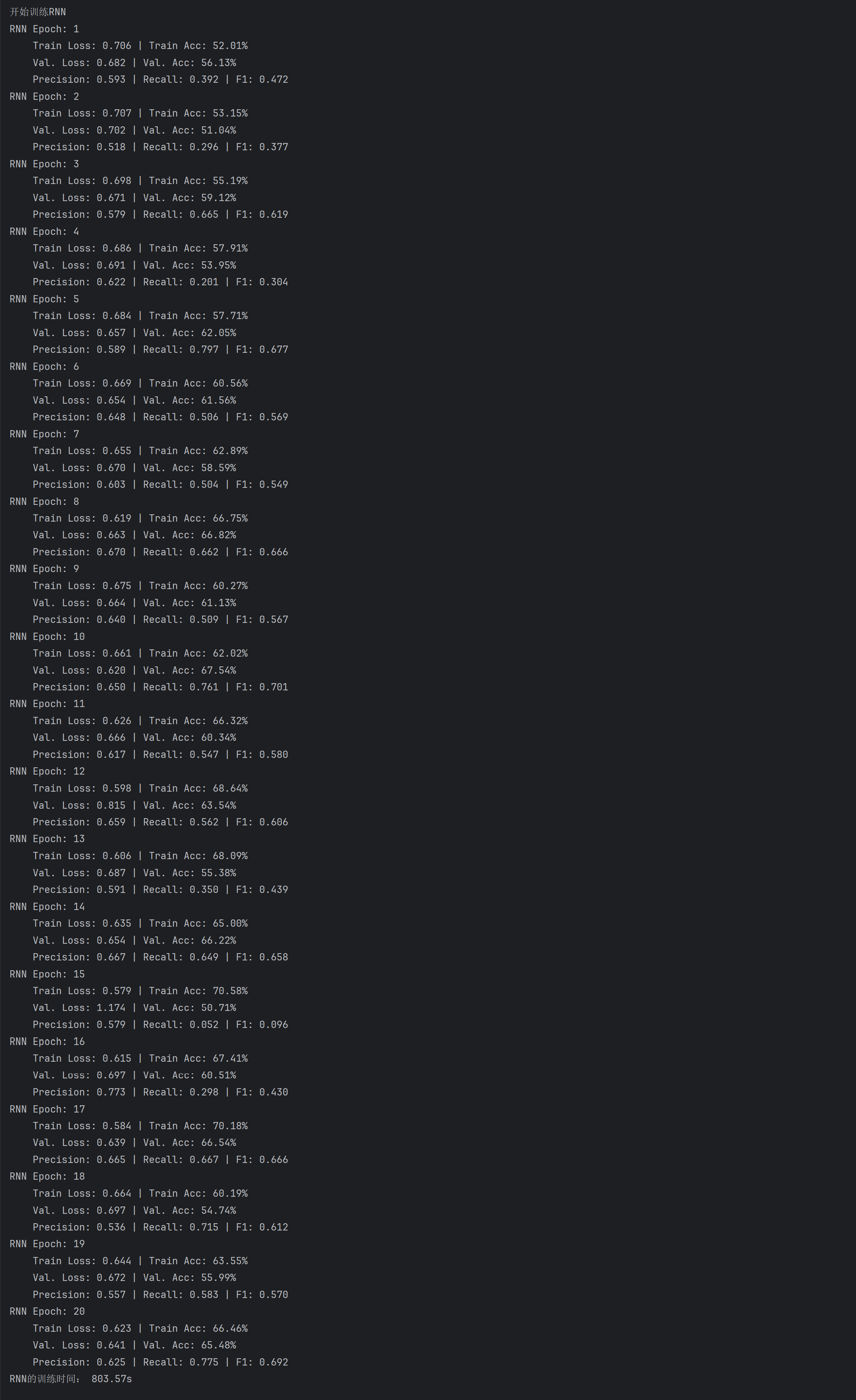
Task: Click Train Acc value 66.75%
Action: pos(230,518)
